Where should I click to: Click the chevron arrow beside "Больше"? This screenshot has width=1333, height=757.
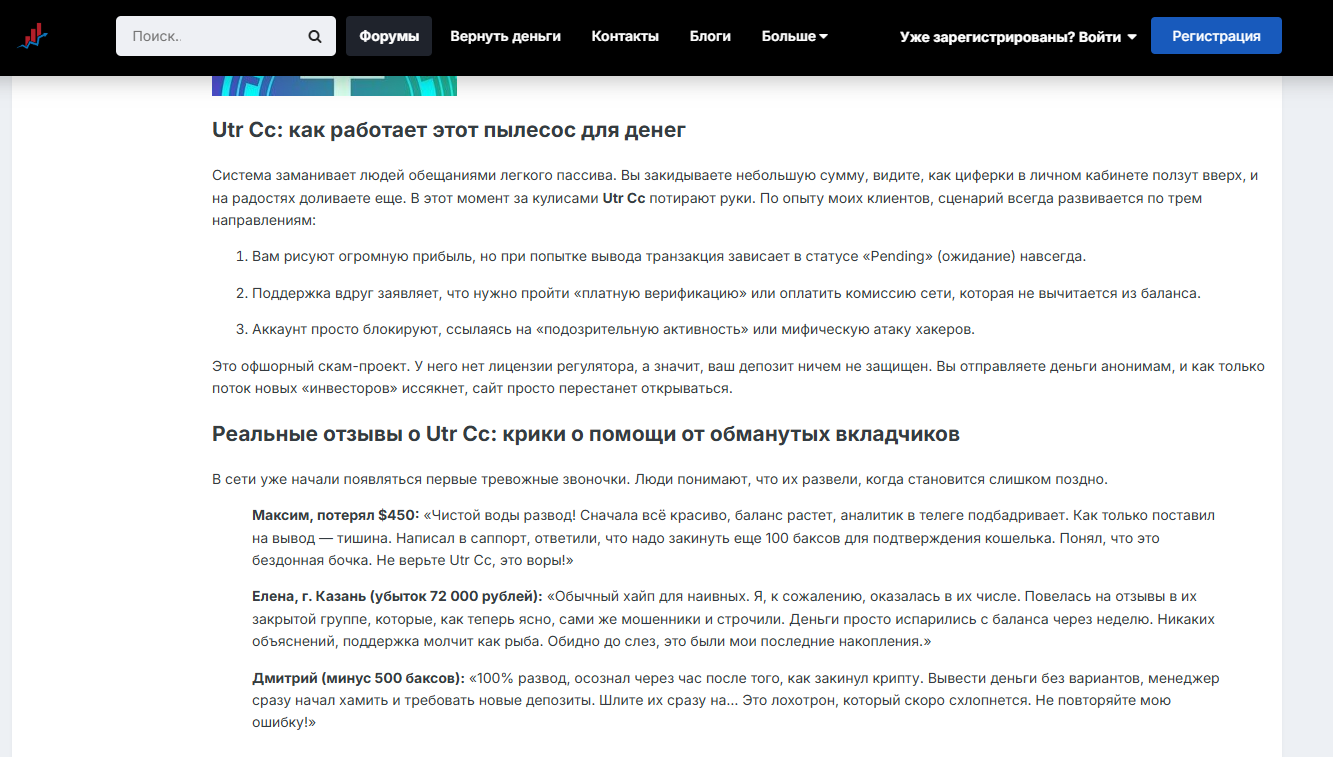[823, 35]
